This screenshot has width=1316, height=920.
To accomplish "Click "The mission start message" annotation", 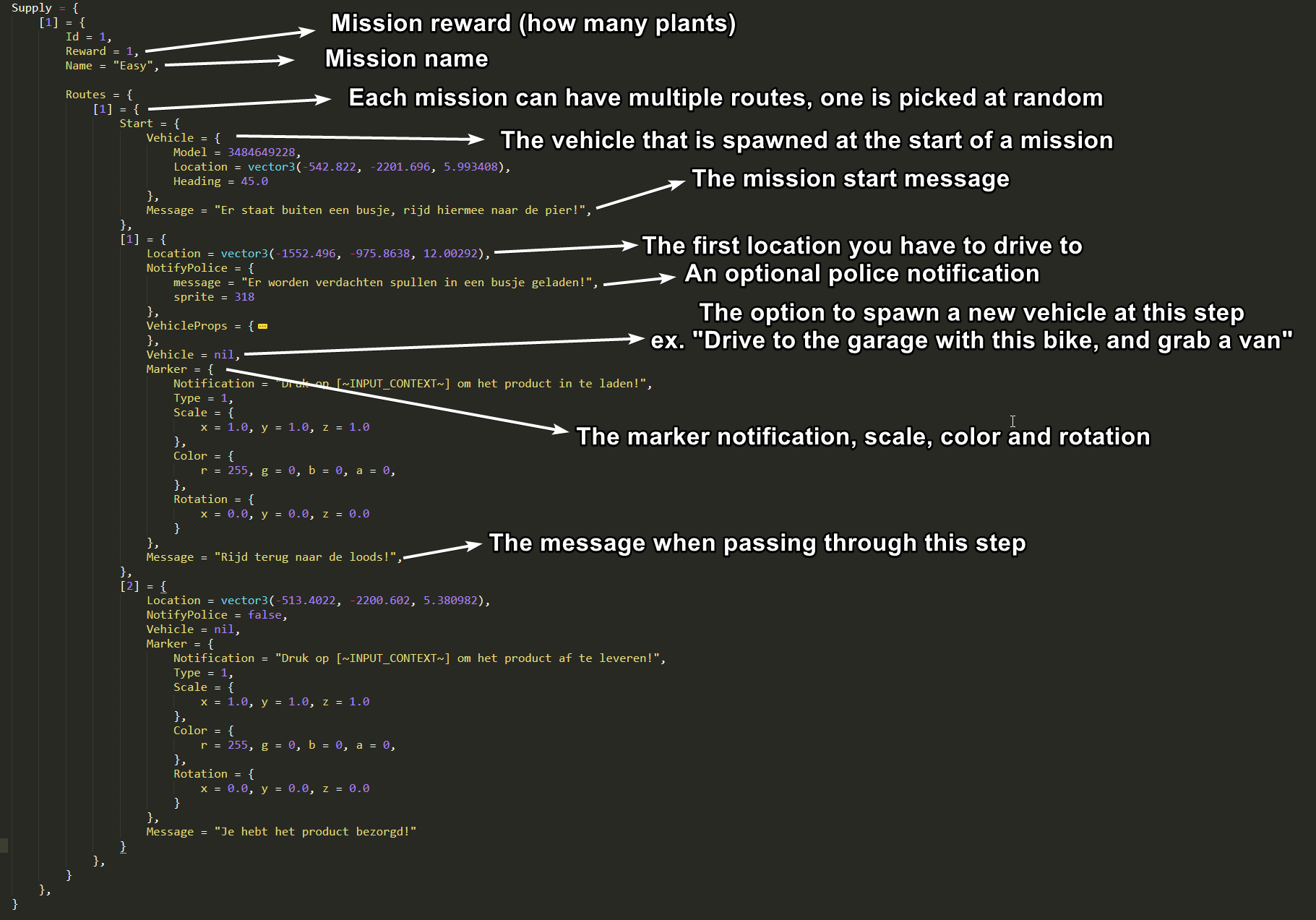I will [850, 179].
